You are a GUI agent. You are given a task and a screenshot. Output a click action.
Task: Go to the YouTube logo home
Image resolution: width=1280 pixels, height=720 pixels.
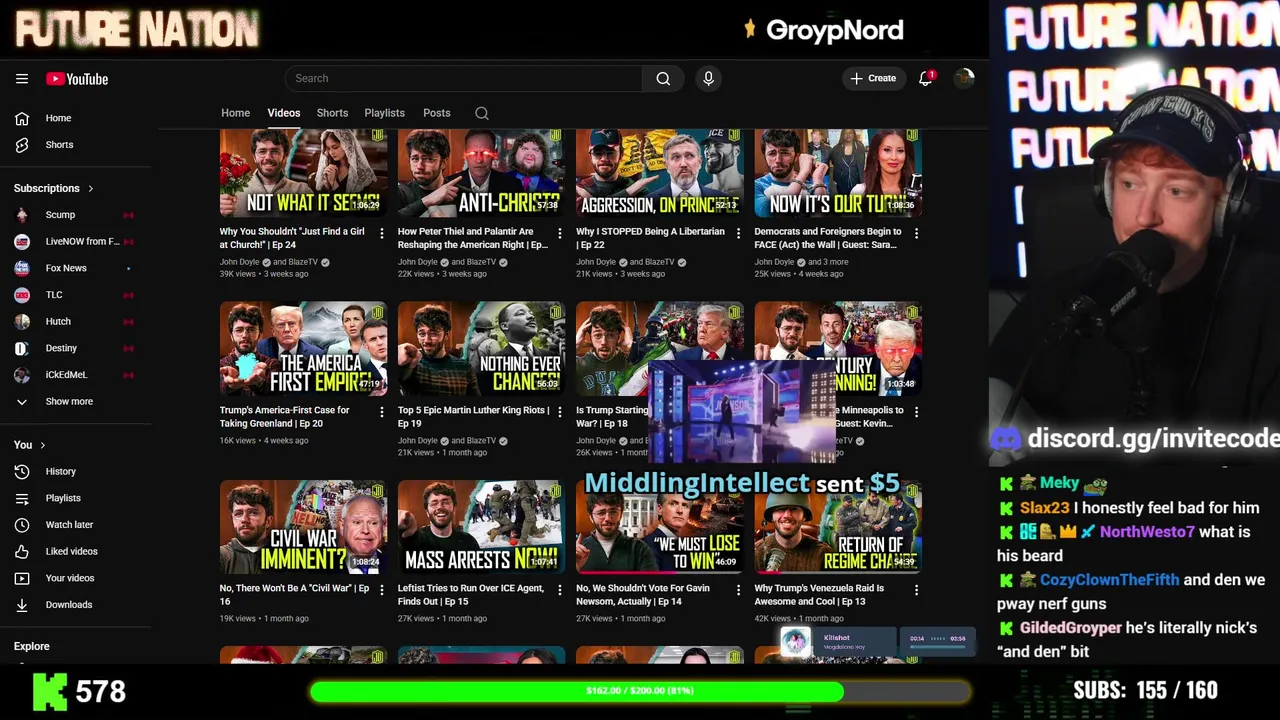click(77, 79)
